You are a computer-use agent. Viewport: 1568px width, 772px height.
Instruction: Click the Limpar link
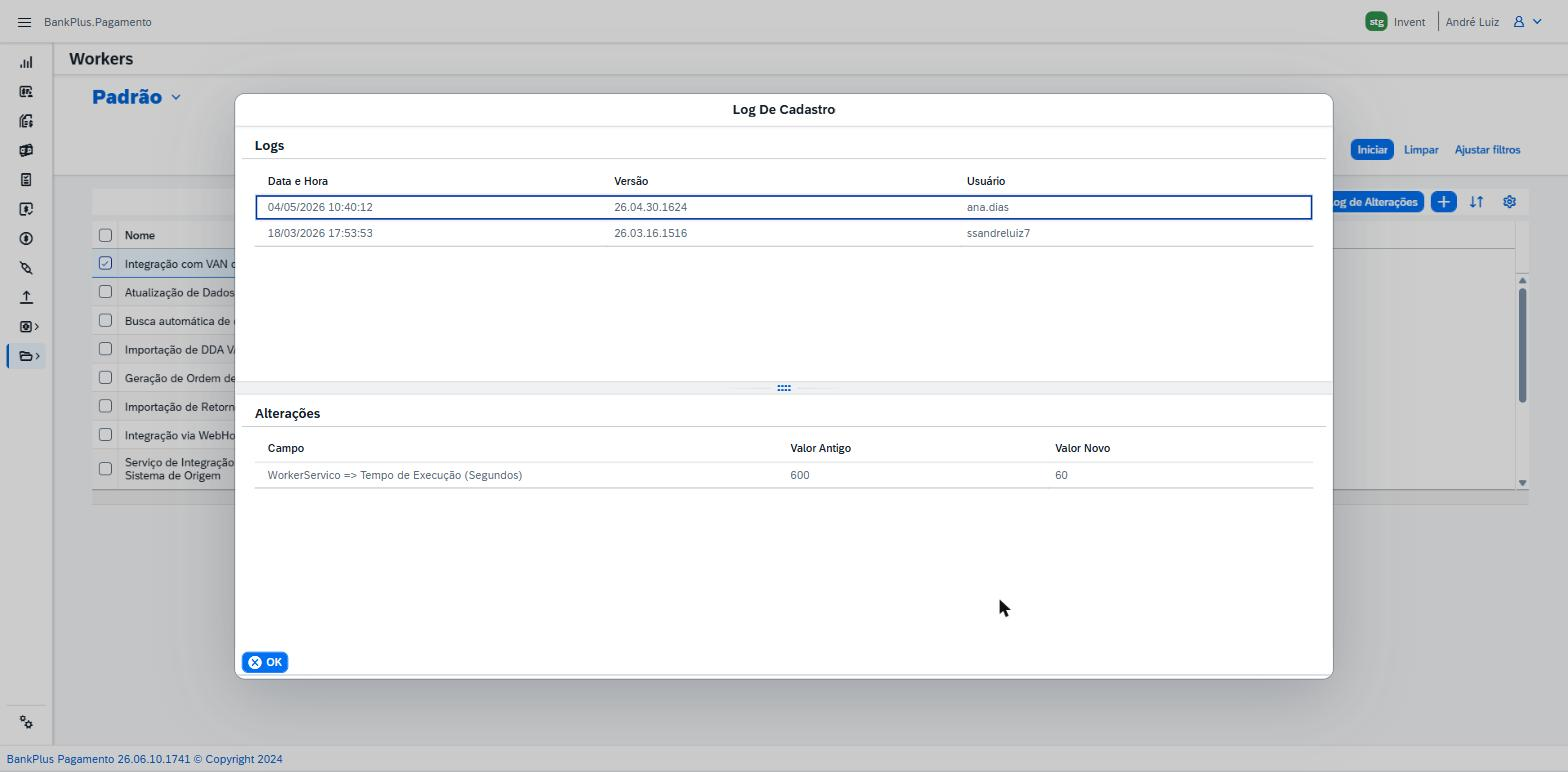click(x=1421, y=150)
